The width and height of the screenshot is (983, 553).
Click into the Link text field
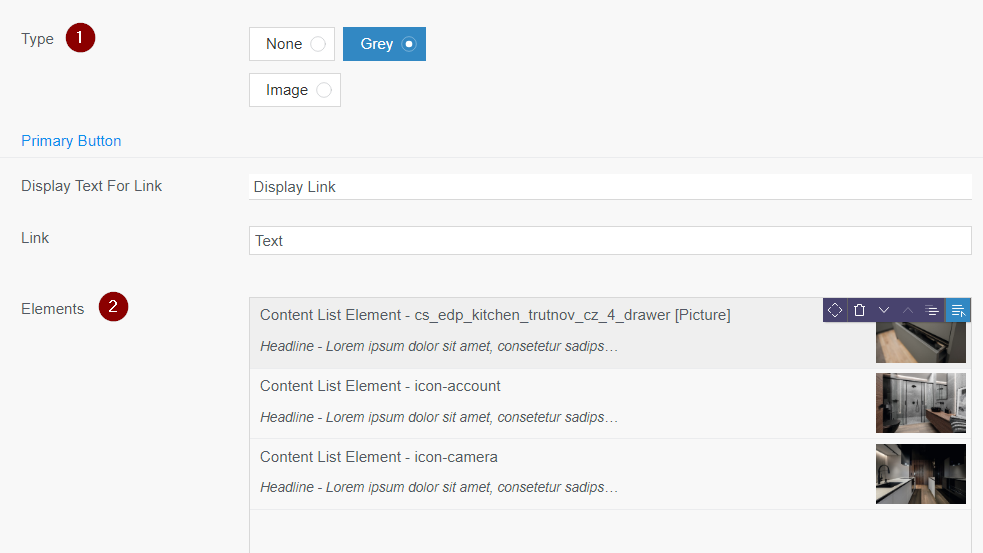pos(610,241)
